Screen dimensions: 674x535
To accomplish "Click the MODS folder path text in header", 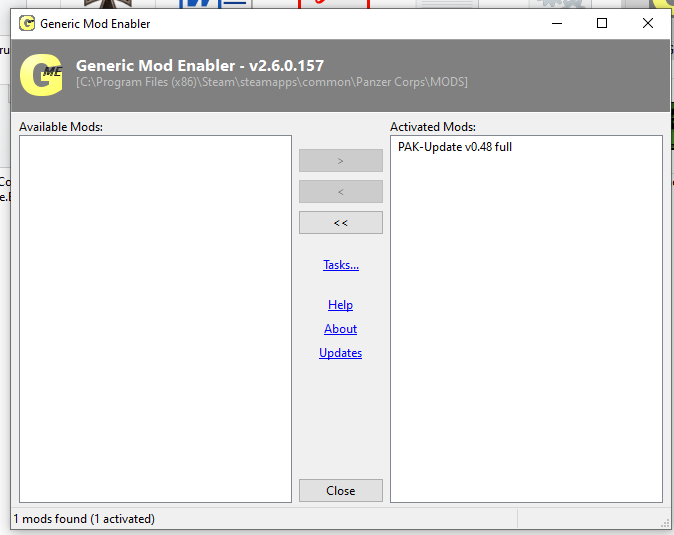I will click(x=272, y=82).
